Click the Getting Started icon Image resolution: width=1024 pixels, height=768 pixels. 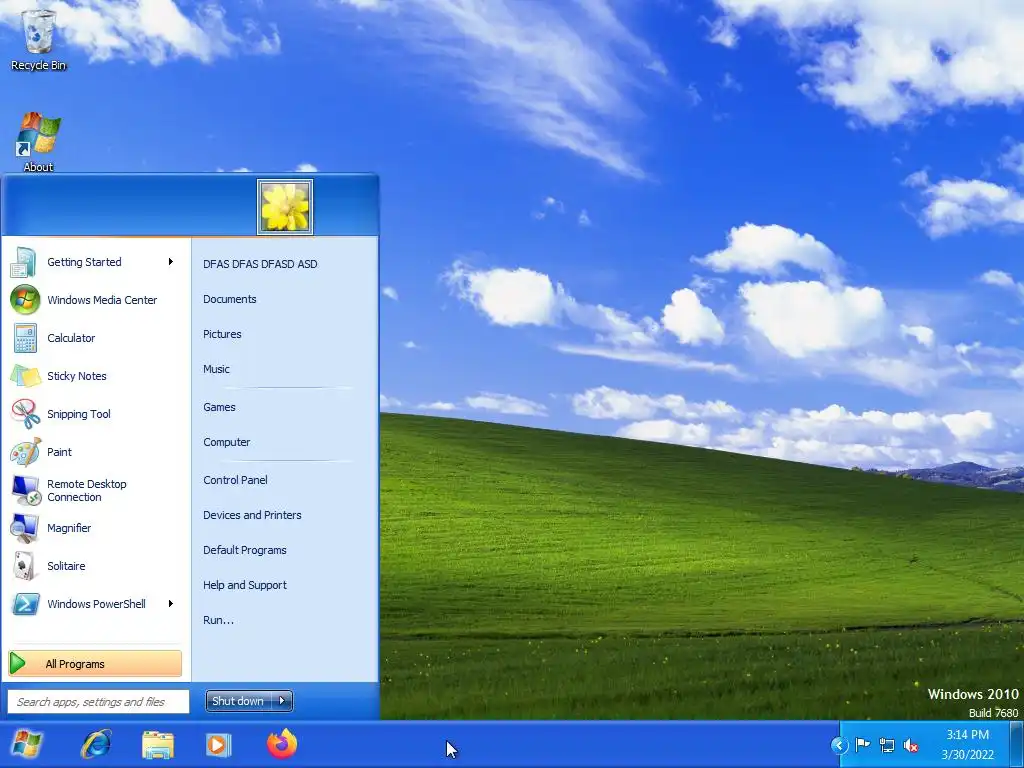25,262
